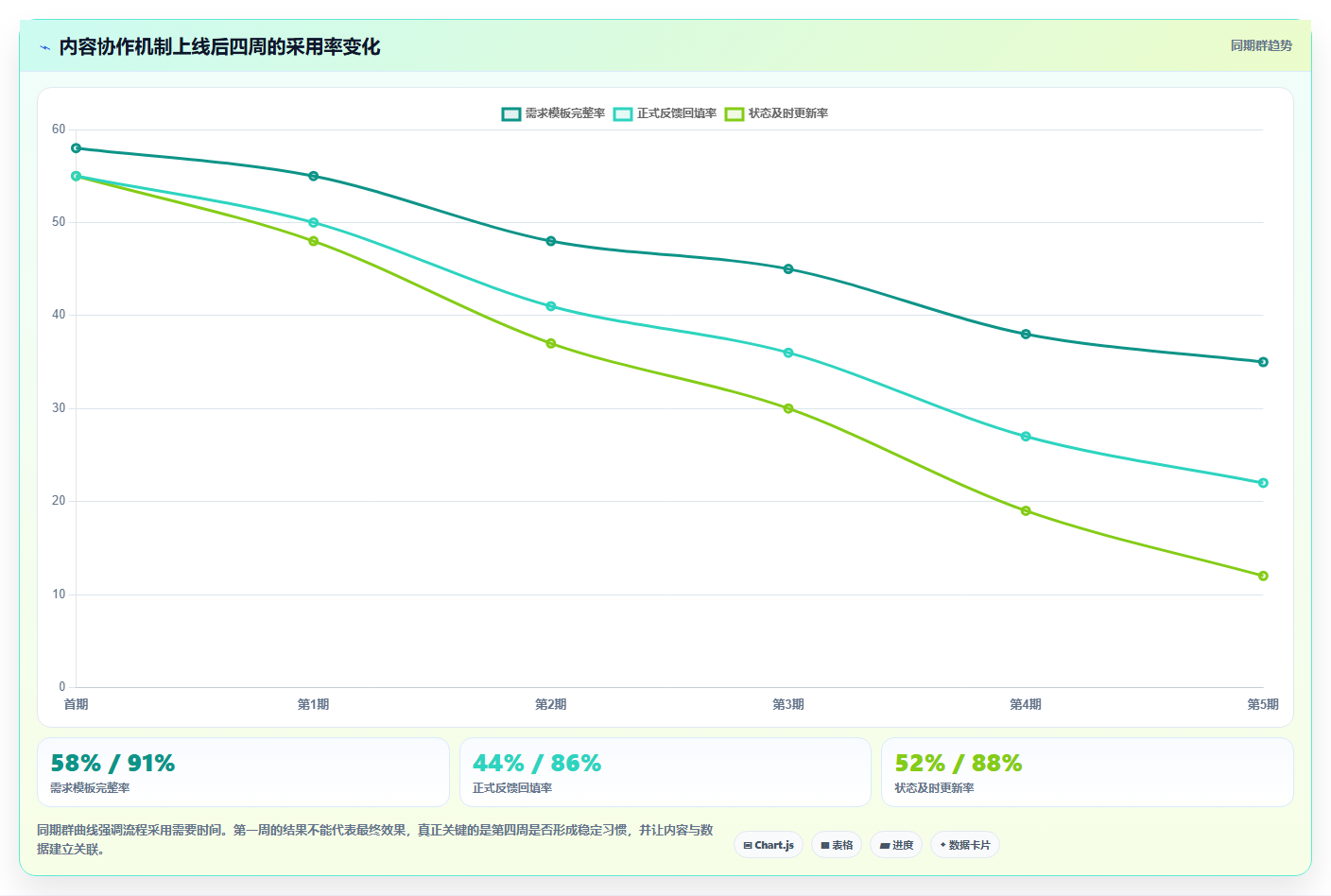Toggle the 正式反馈回填率 legend series
Image resolution: width=1331 pixels, height=896 pixels.
[665, 113]
